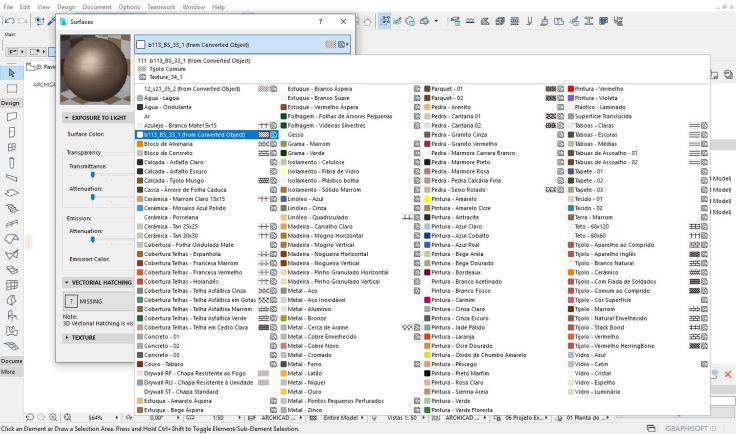This screenshot has height=434, width=736.
Task: Select the Stair tool in toolbox
Action: (12, 208)
